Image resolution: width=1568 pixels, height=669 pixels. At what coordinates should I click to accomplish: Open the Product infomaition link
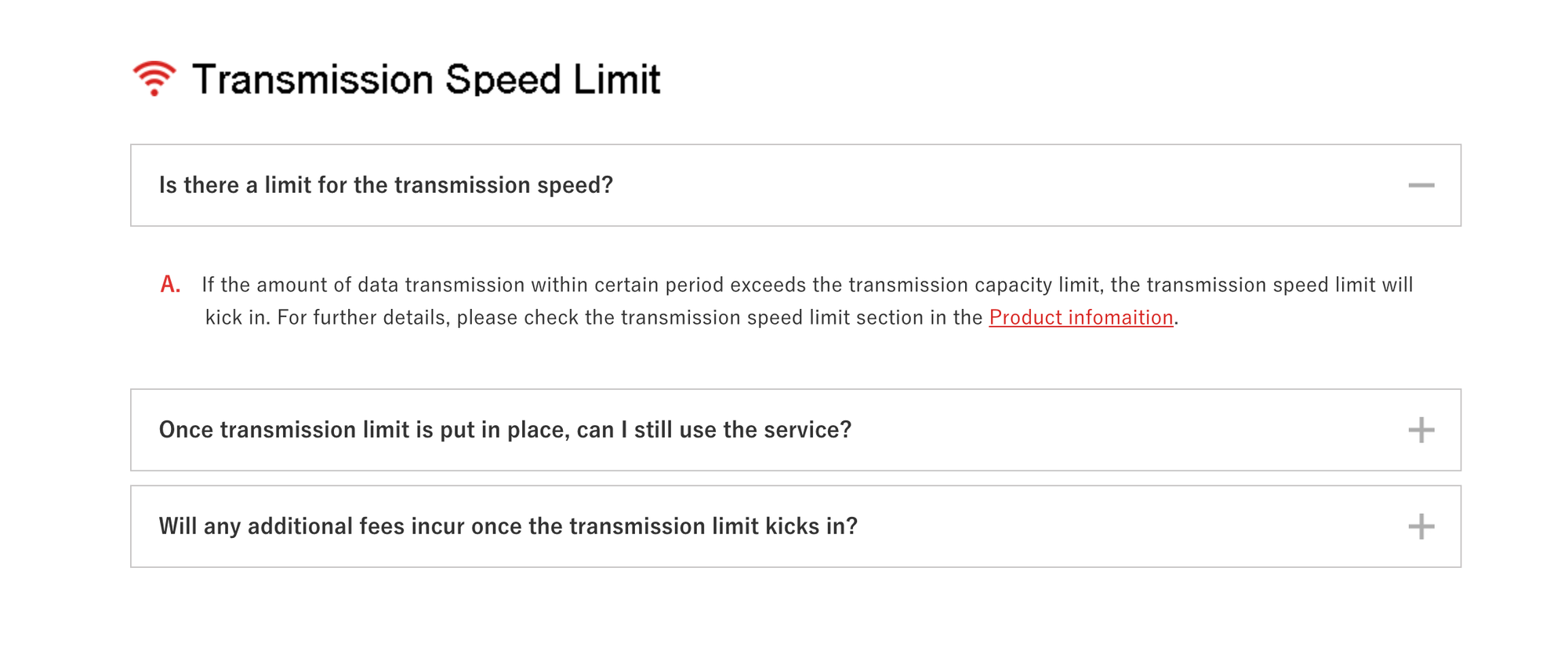[1081, 317]
